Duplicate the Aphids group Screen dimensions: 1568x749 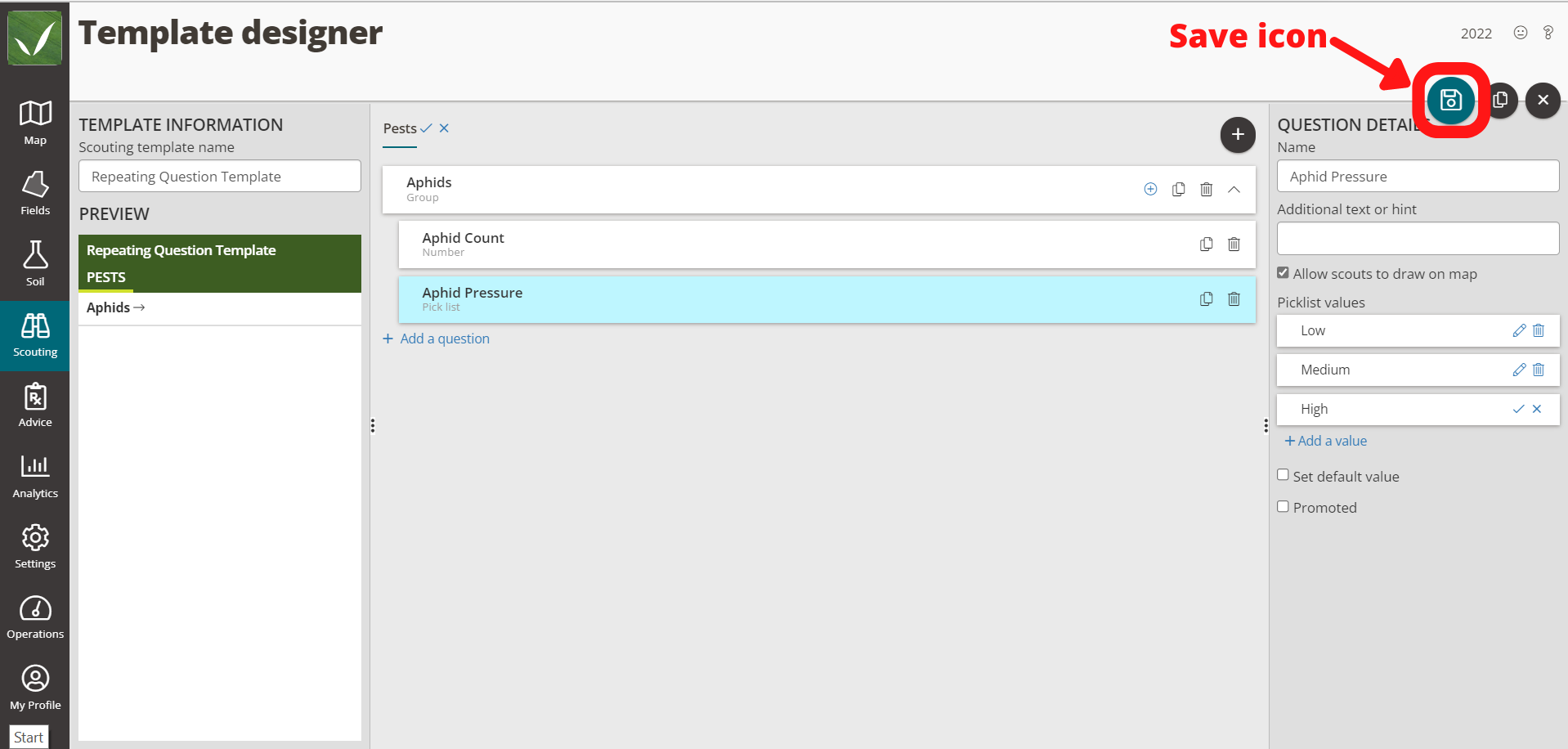pos(1178,189)
